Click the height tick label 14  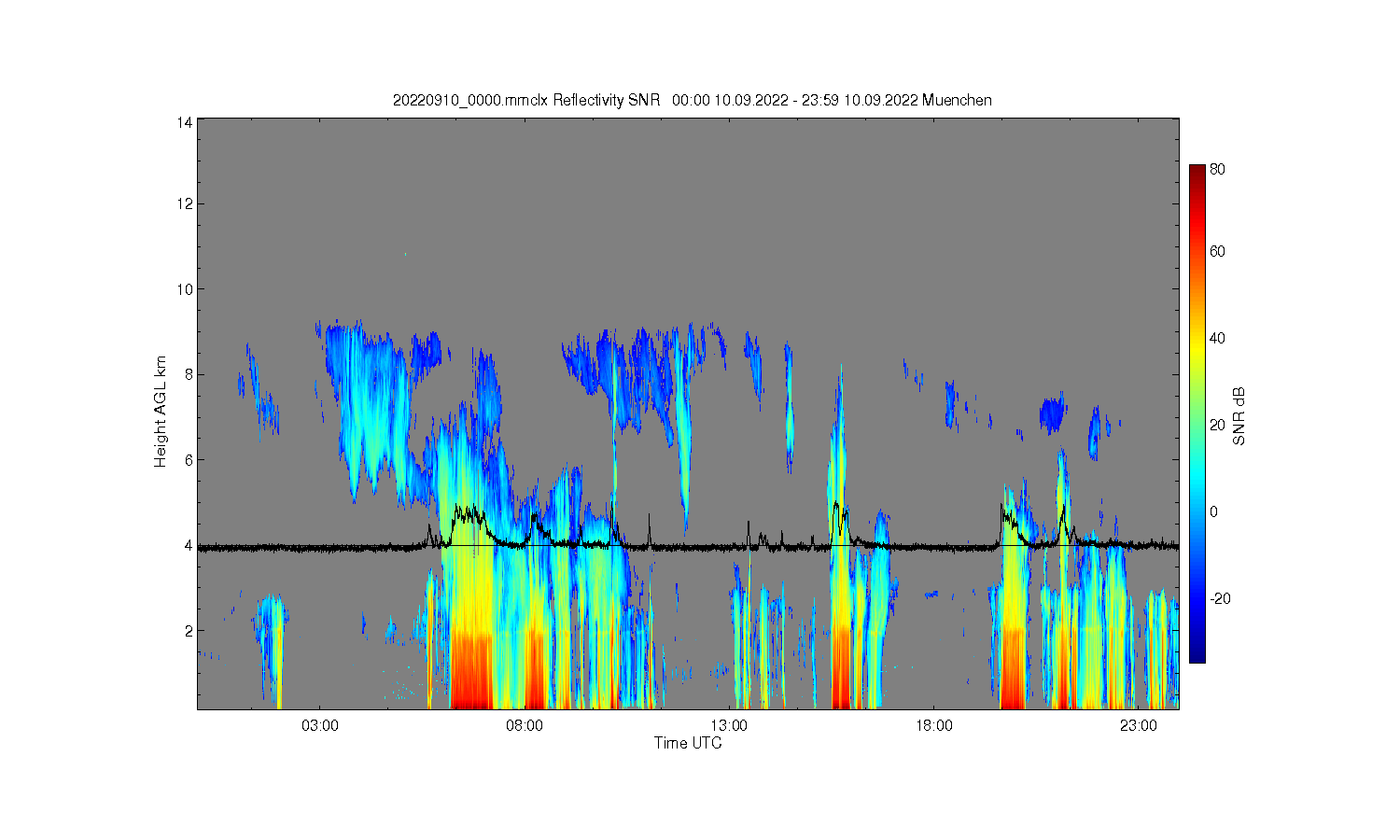pos(185,122)
